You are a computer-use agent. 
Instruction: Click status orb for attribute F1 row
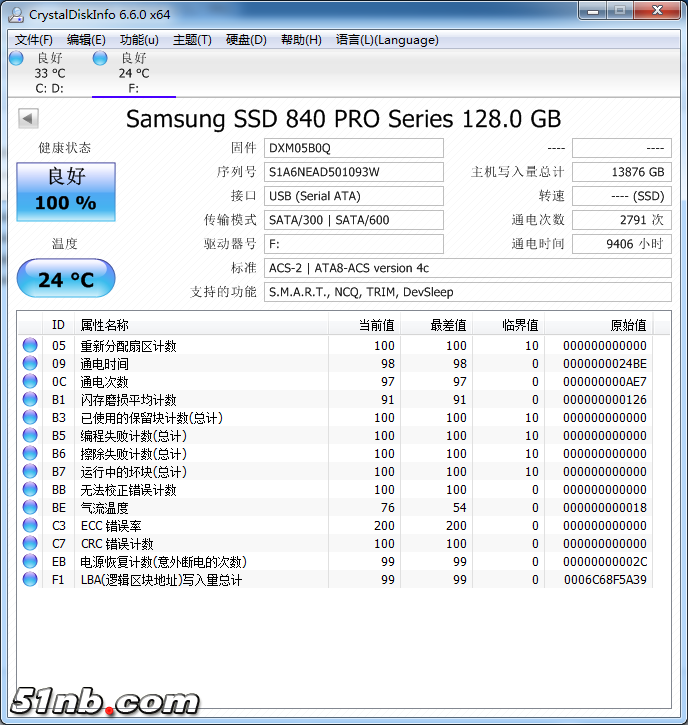tap(30, 580)
